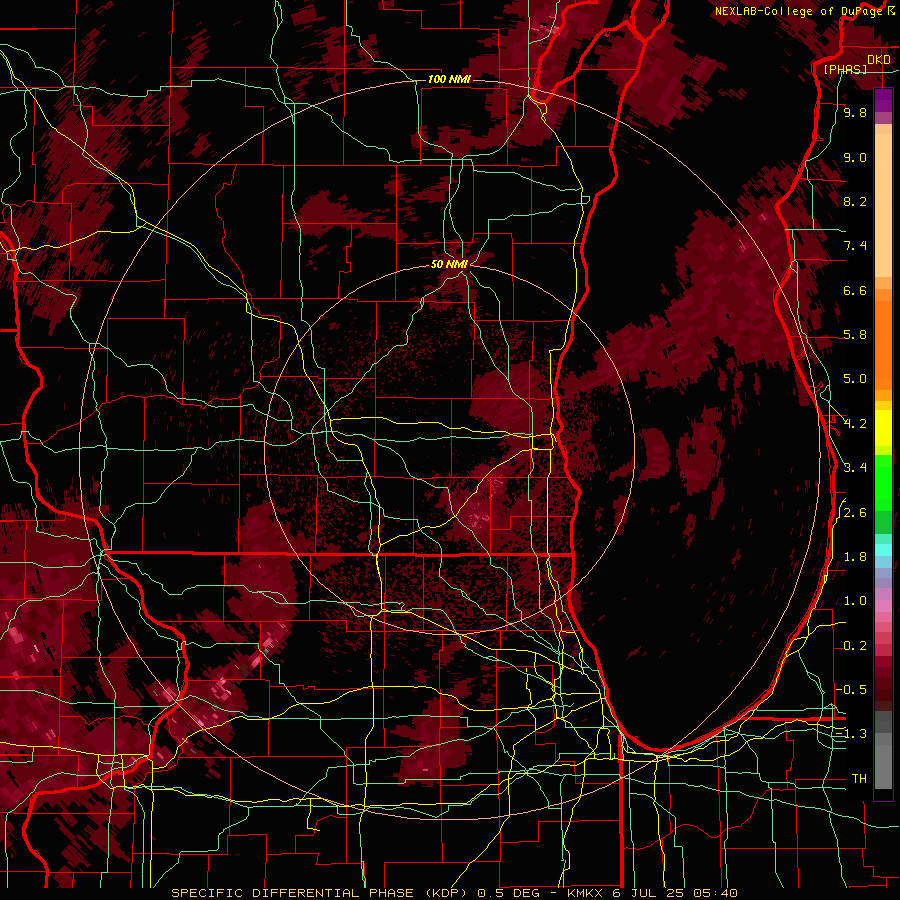Pick the orange segment of the color bar
This screenshot has width=900, height=900.
tap(883, 346)
